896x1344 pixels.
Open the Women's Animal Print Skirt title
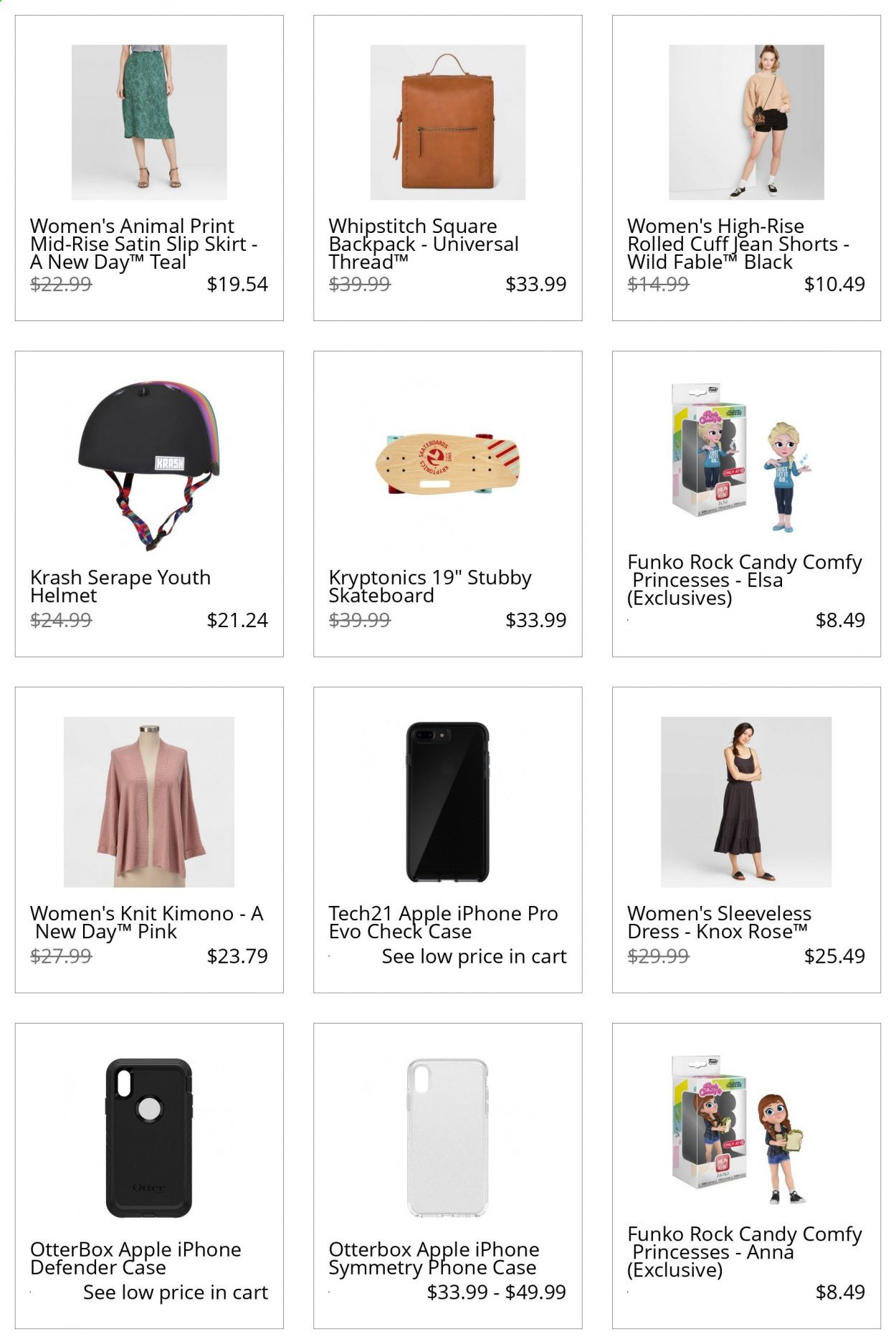(x=143, y=244)
